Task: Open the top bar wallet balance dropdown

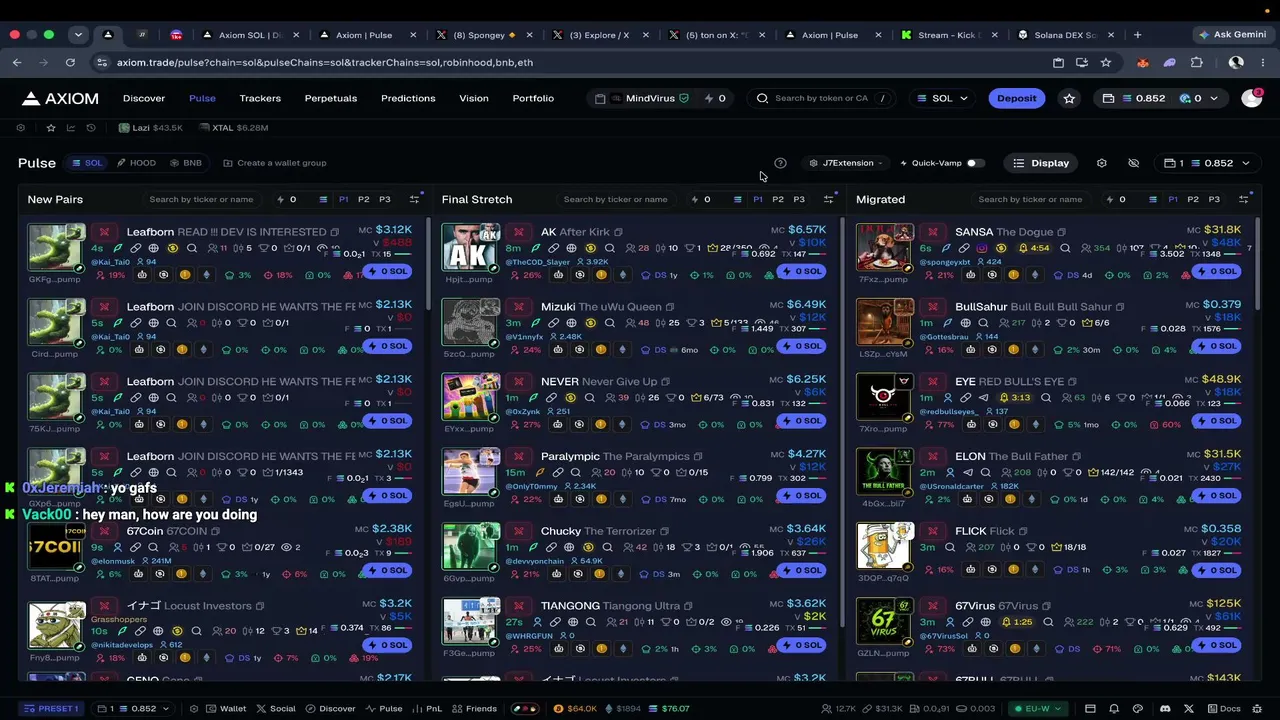Action: [x=1163, y=98]
